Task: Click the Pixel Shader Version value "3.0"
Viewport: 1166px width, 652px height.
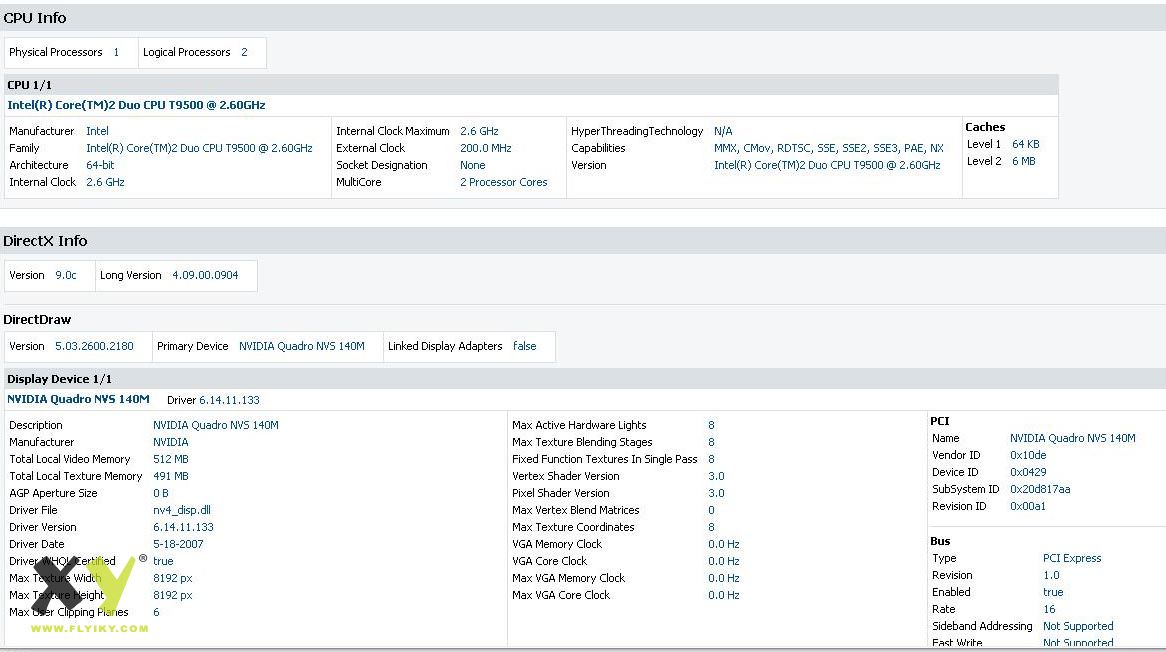Action: [x=716, y=494]
